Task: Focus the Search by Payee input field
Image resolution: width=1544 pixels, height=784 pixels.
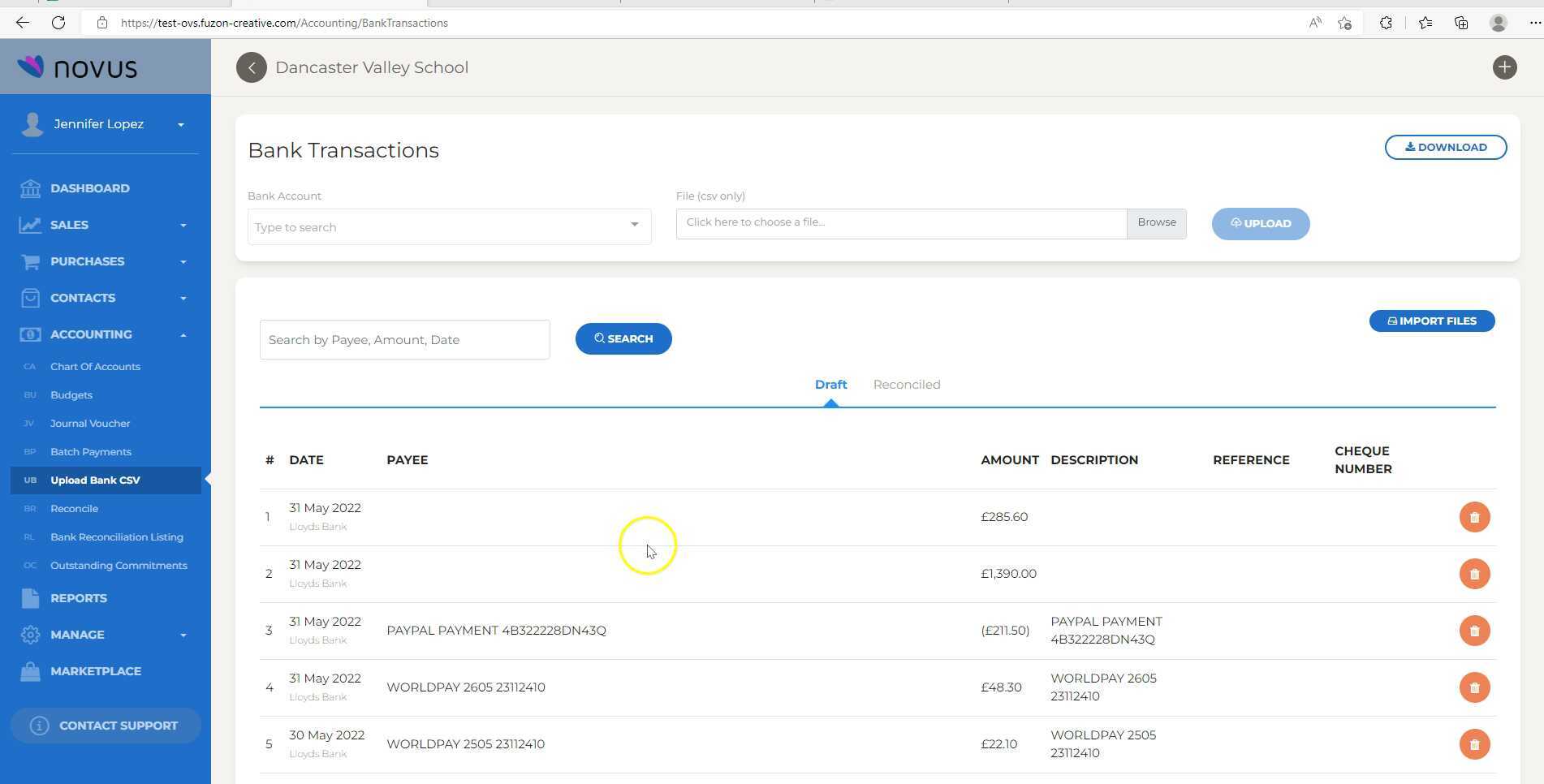Action: coord(404,340)
